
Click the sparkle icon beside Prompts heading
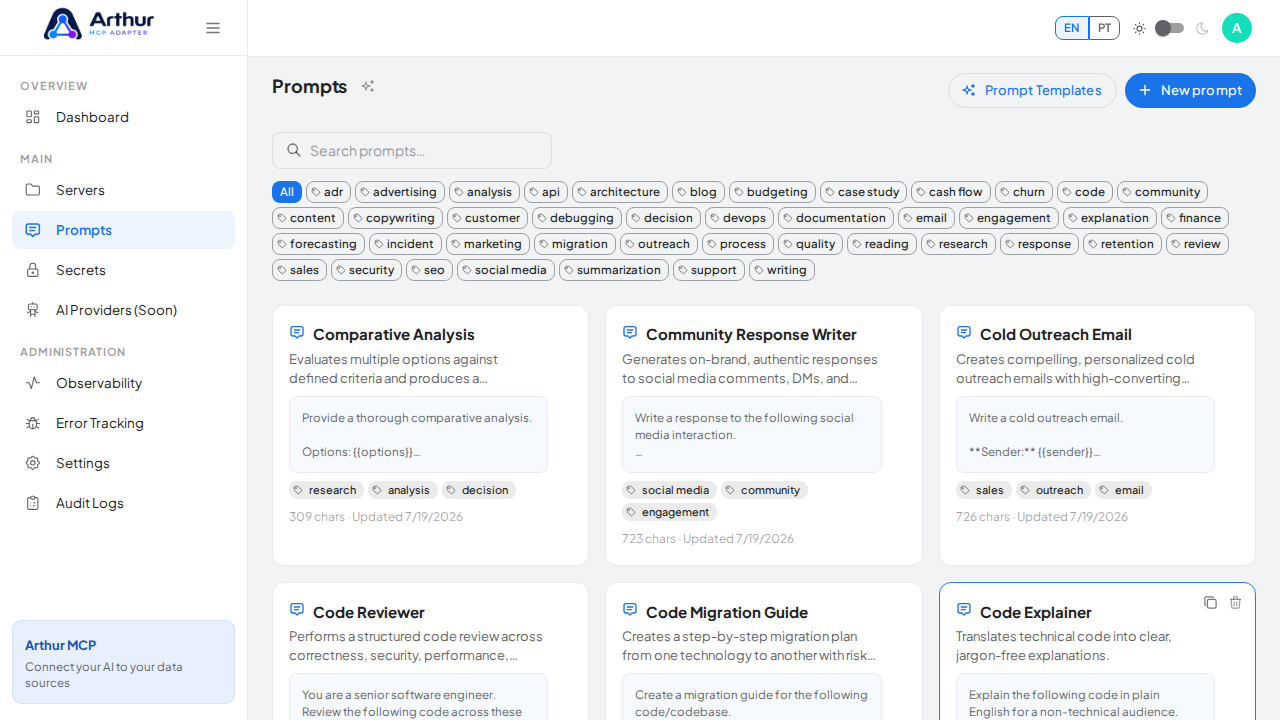(368, 87)
